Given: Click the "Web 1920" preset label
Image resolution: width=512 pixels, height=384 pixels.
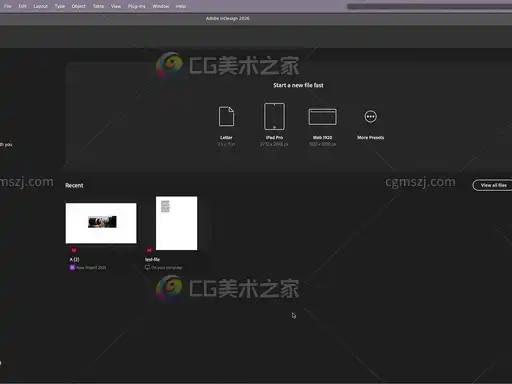Looking at the screenshot, I should coord(322,138).
